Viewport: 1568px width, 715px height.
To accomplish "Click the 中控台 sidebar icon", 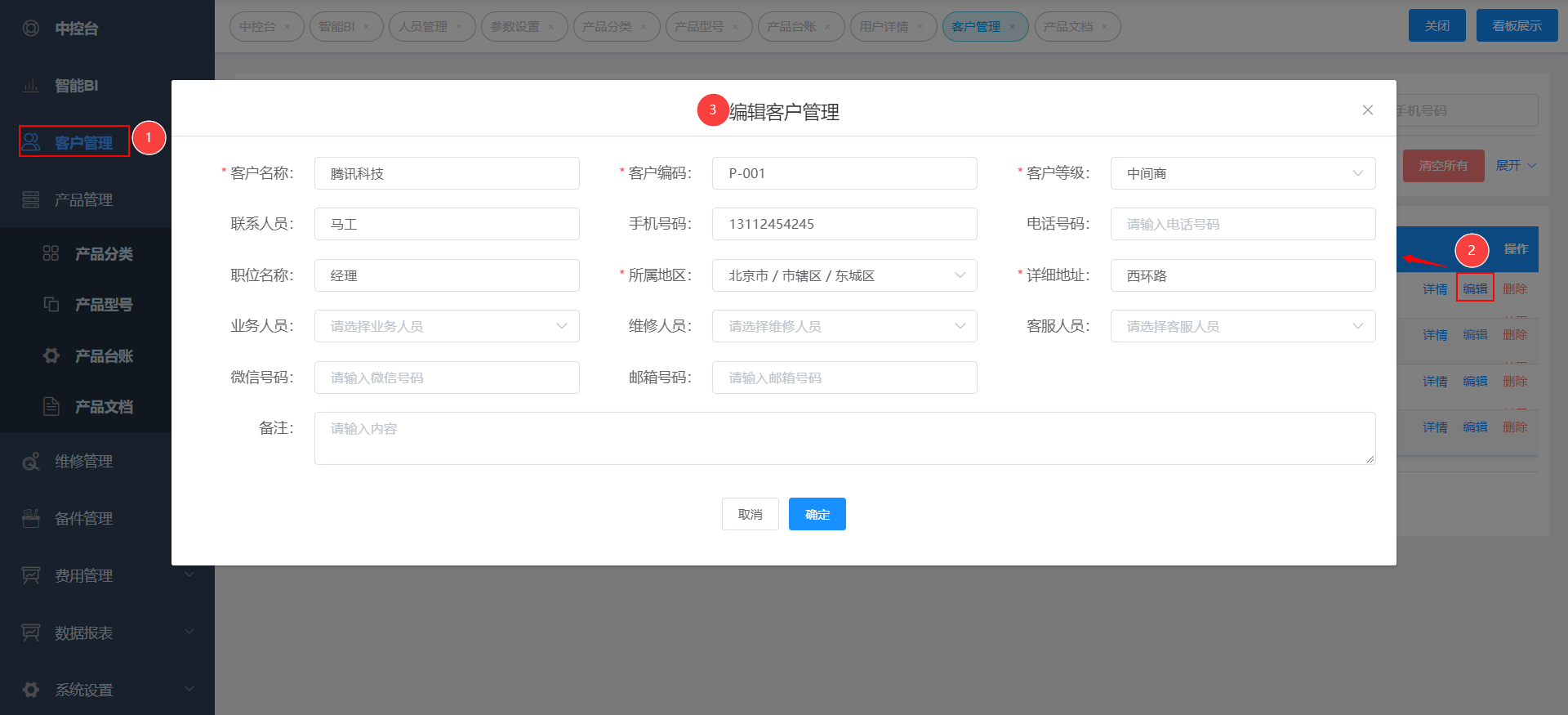I will tap(31, 29).
